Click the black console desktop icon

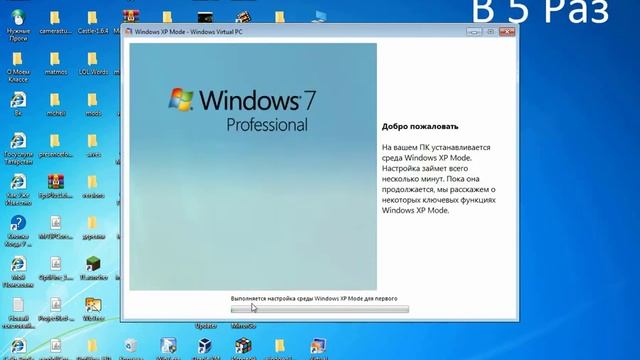(x=205, y=17)
